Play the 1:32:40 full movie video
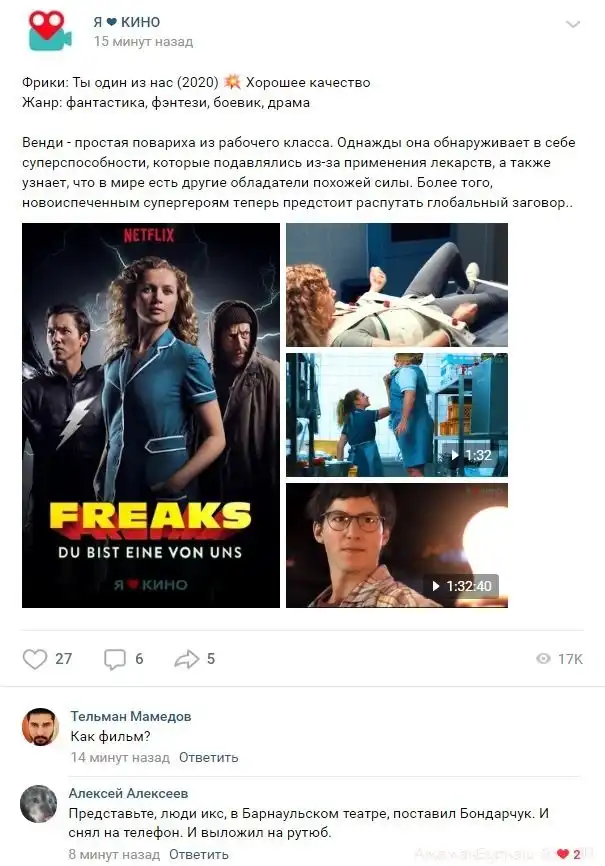This screenshot has height=866, width=605. pos(397,546)
